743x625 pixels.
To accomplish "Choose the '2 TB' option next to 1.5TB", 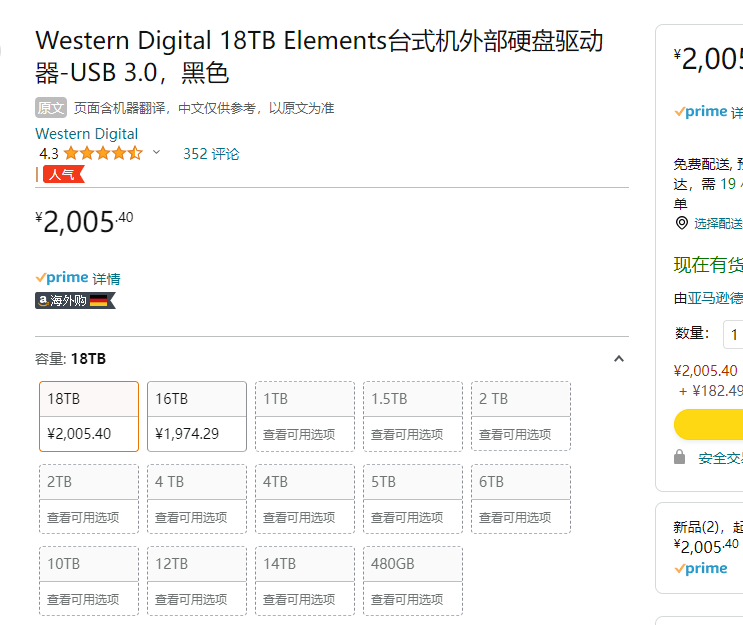I will click(521, 417).
